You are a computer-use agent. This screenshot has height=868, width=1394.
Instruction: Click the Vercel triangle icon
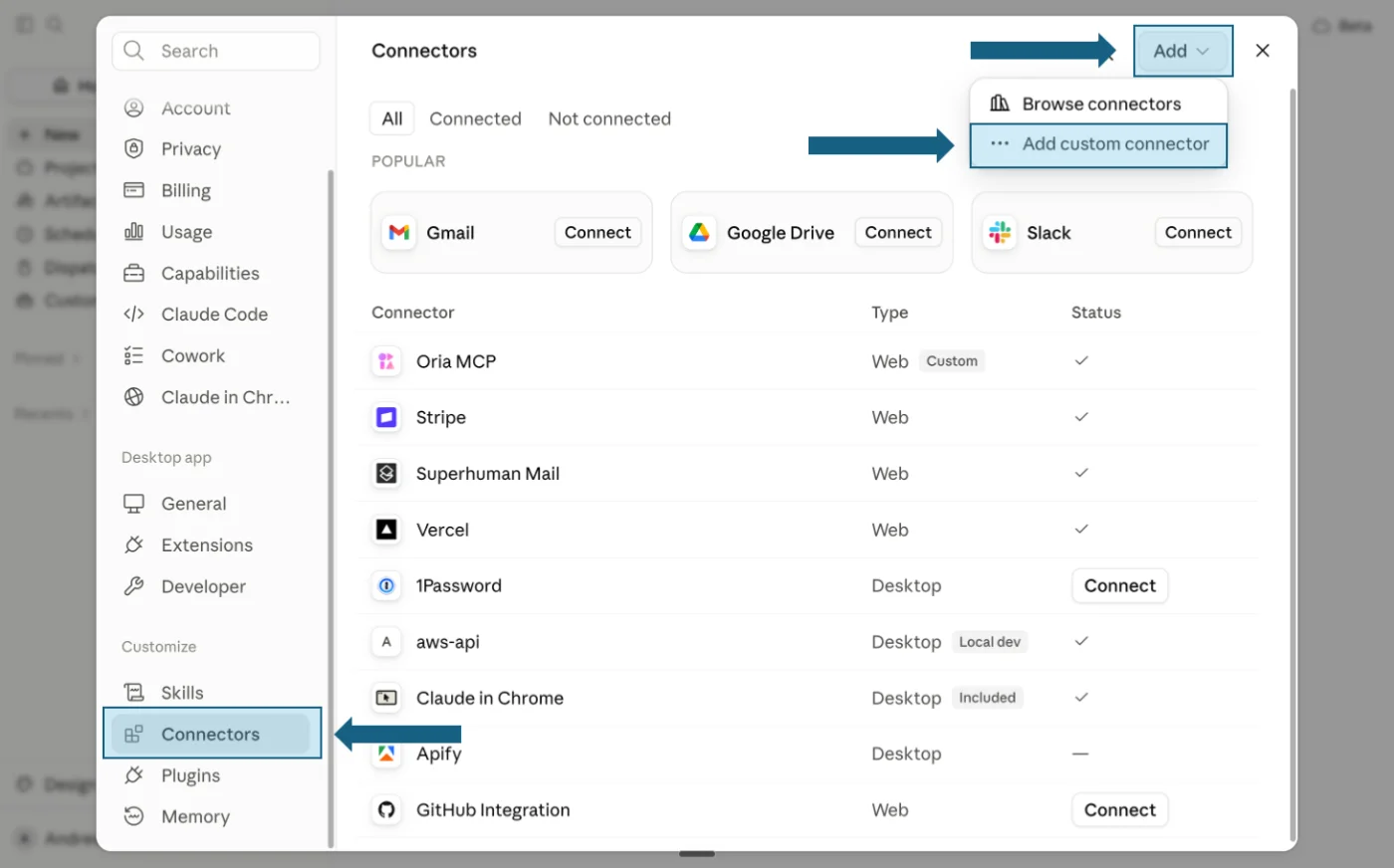[386, 530]
